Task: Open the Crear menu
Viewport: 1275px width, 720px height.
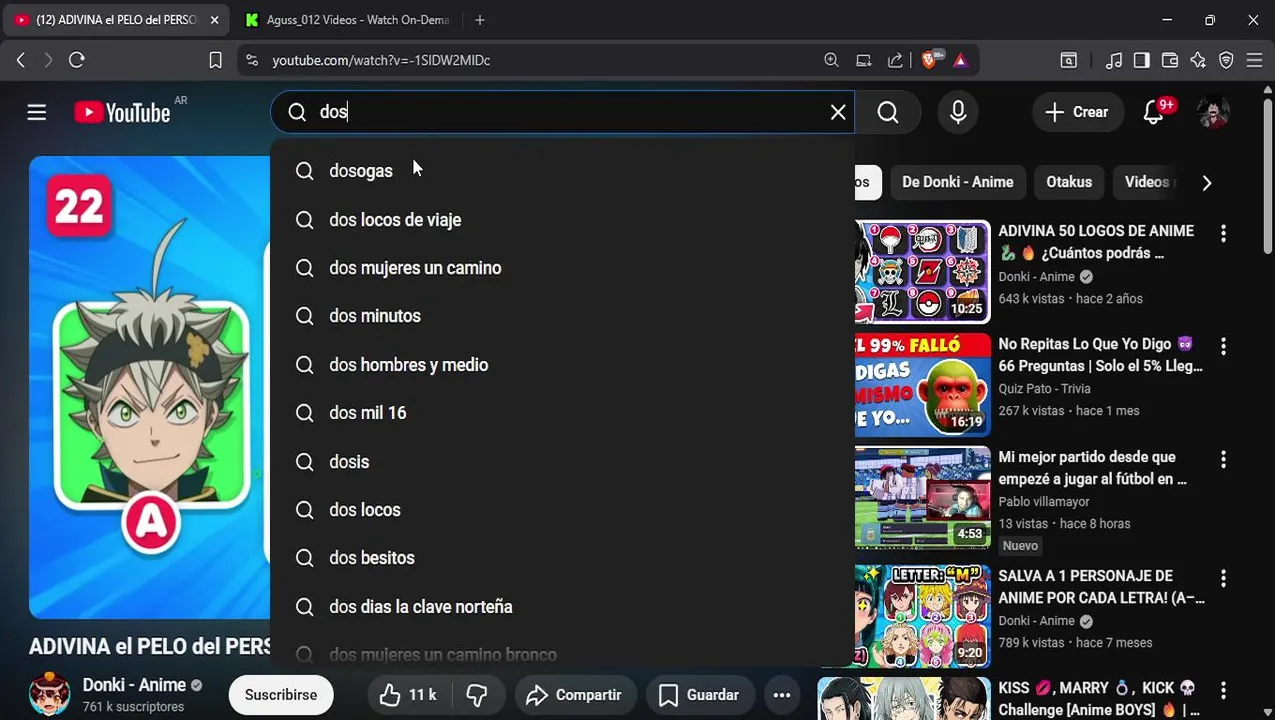Action: coord(1076,112)
